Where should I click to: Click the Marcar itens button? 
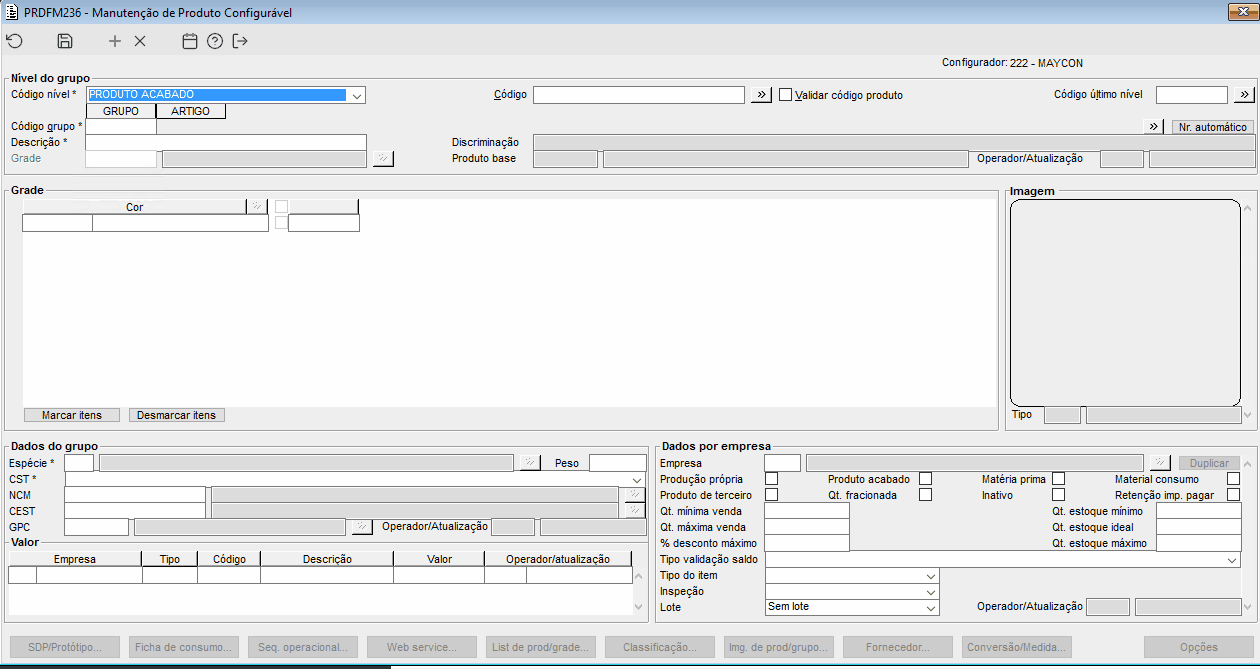click(71, 415)
